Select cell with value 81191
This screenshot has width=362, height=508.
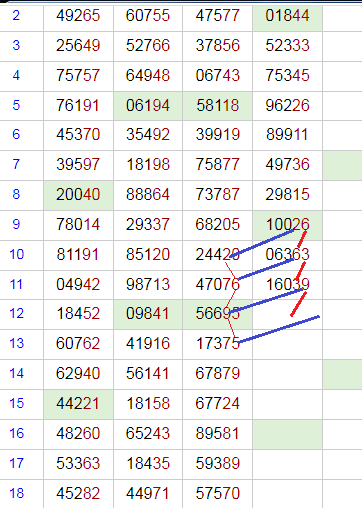click(78, 255)
